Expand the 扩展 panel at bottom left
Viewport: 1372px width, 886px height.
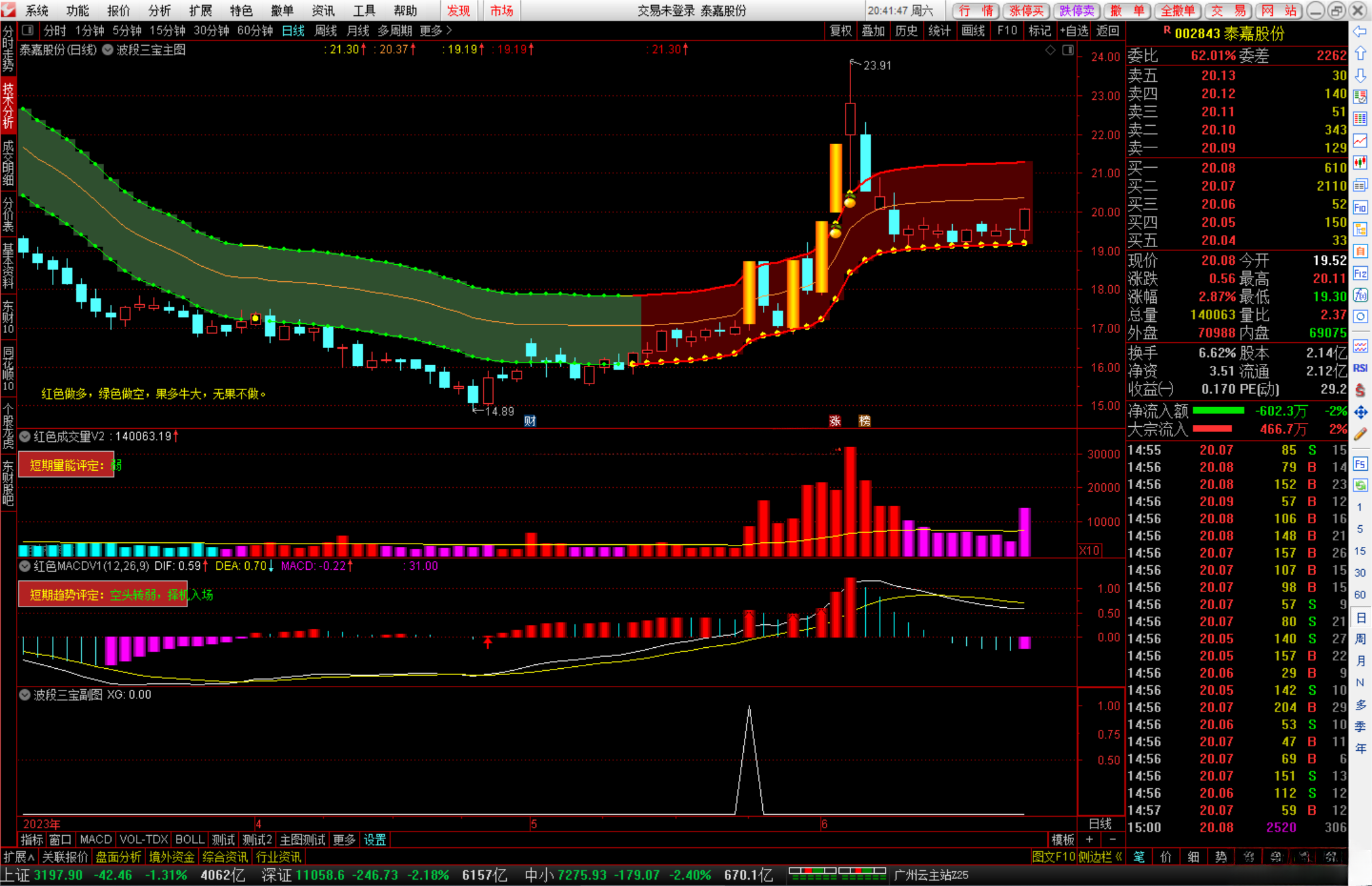coord(19,857)
